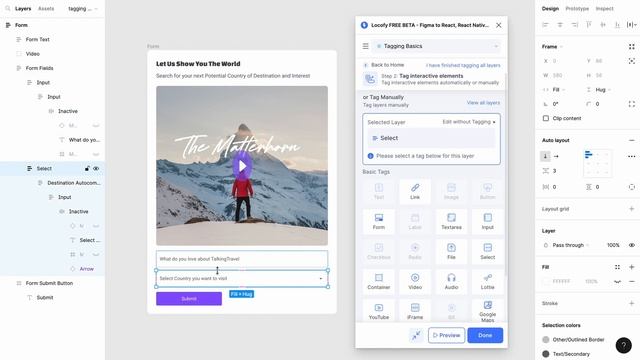Click the Done button
640x360 pixels.
(485, 335)
